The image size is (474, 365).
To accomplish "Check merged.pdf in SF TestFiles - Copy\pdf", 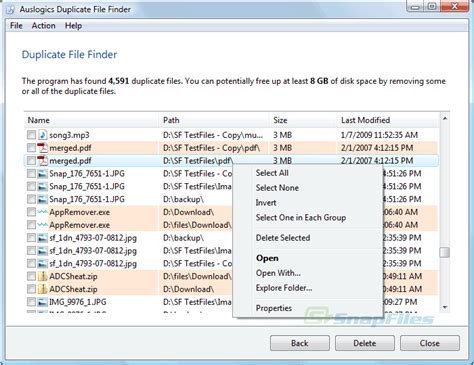I will pyautogui.click(x=31, y=148).
